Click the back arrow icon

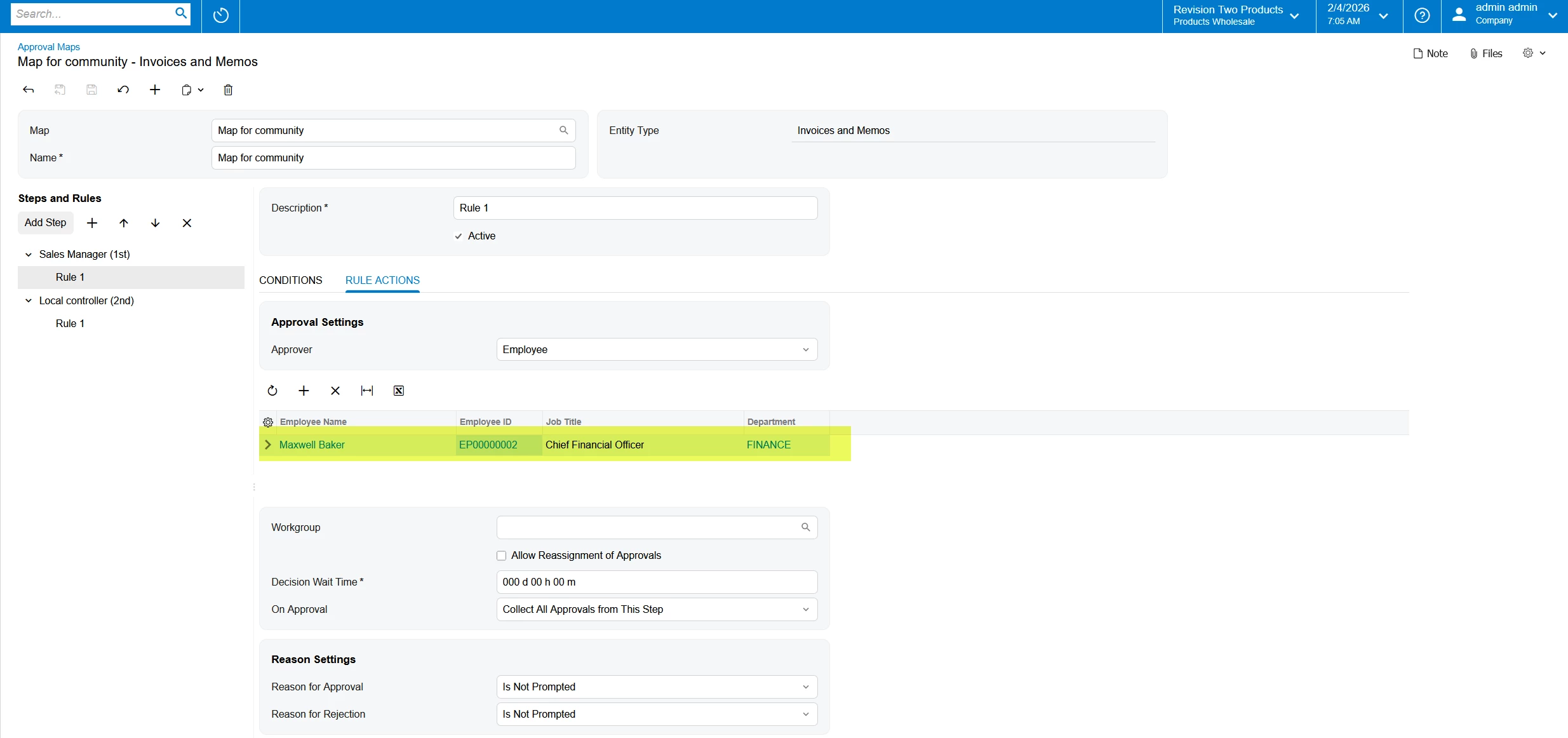(x=29, y=90)
